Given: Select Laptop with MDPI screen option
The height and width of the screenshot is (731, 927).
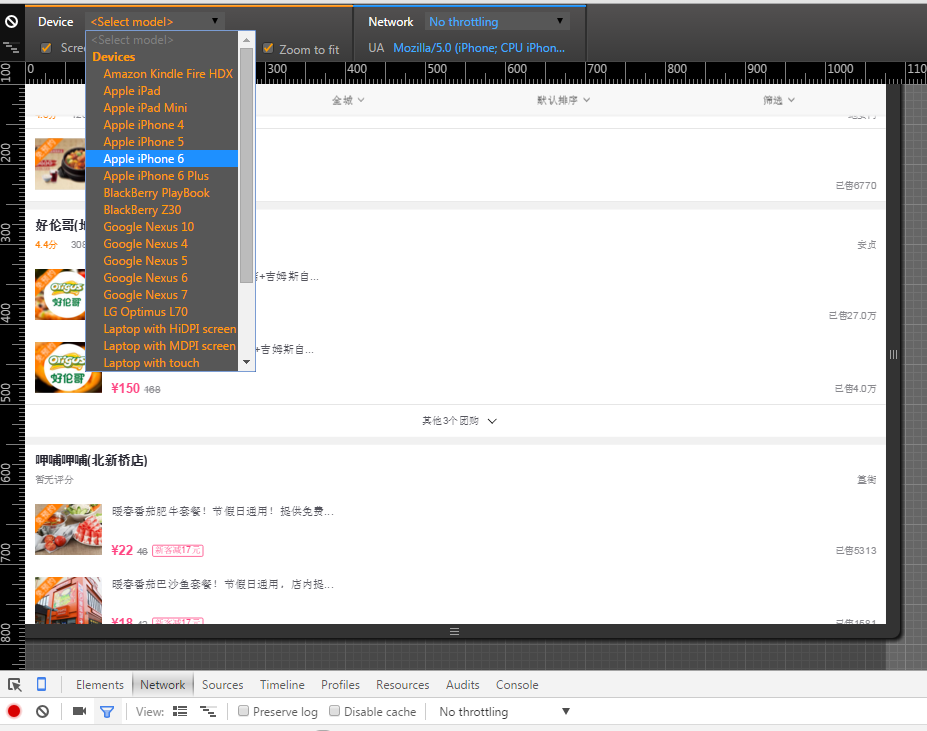Looking at the screenshot, I should (x=162, y=346).
